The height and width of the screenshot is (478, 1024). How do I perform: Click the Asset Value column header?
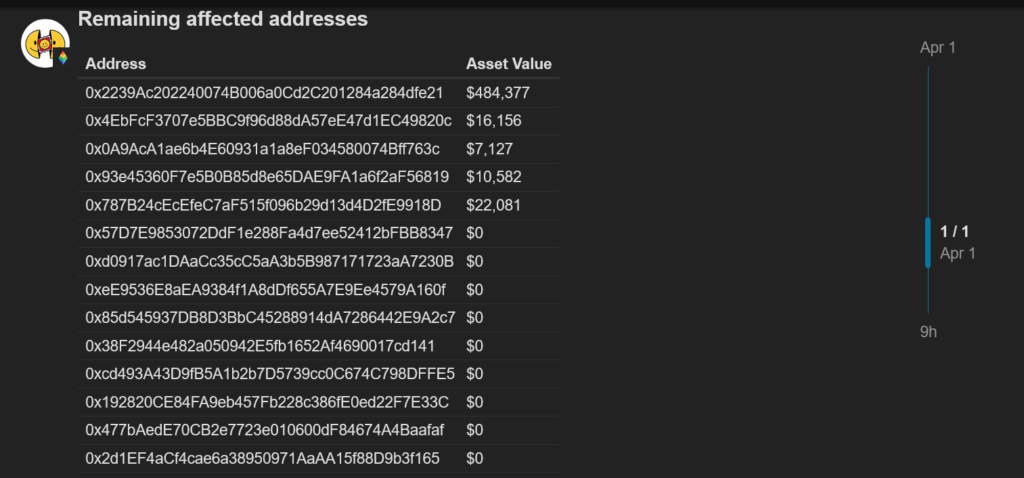[x=508, y=64]
